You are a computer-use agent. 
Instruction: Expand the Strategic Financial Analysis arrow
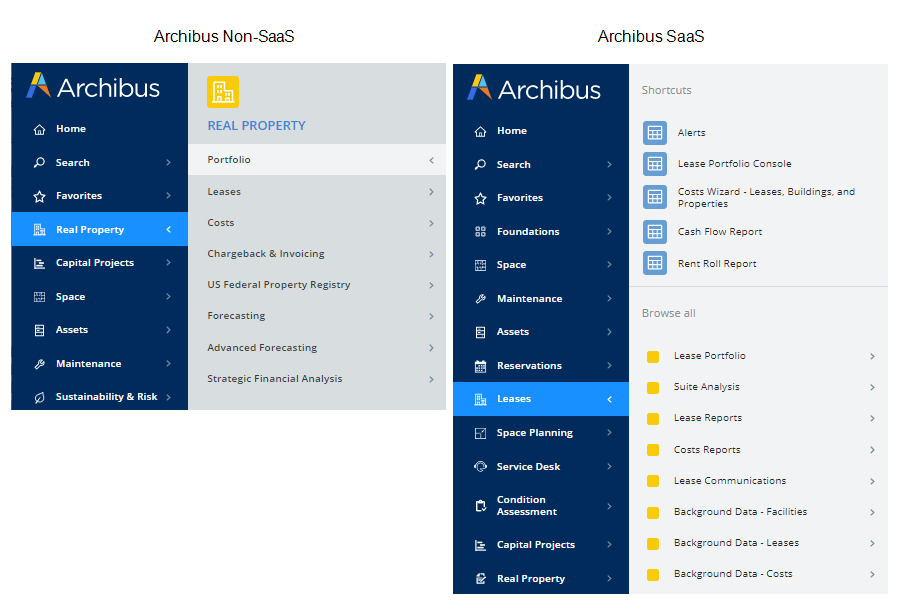[431, 380]
